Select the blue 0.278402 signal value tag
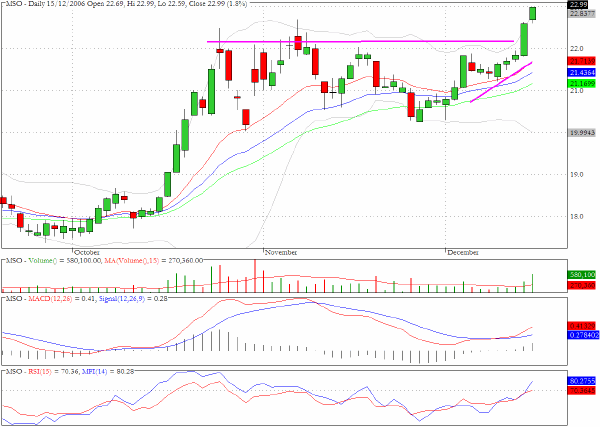Screen dimensions: 600x427 pyautogui.click(x=584, y=335)
